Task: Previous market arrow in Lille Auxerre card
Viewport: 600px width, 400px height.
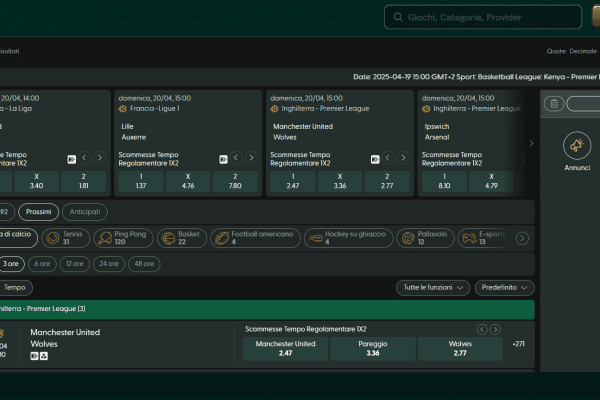Action: pos(236,158)
